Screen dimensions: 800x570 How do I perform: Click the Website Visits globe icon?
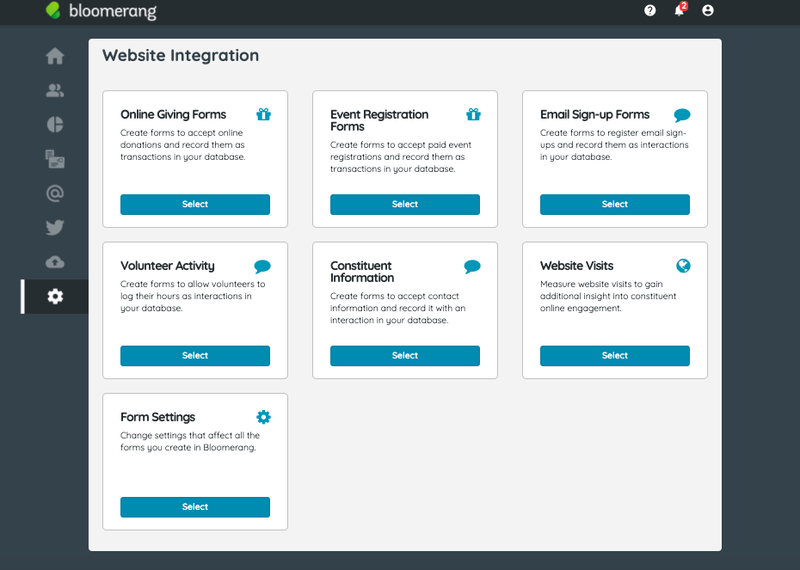pos(683,266)
